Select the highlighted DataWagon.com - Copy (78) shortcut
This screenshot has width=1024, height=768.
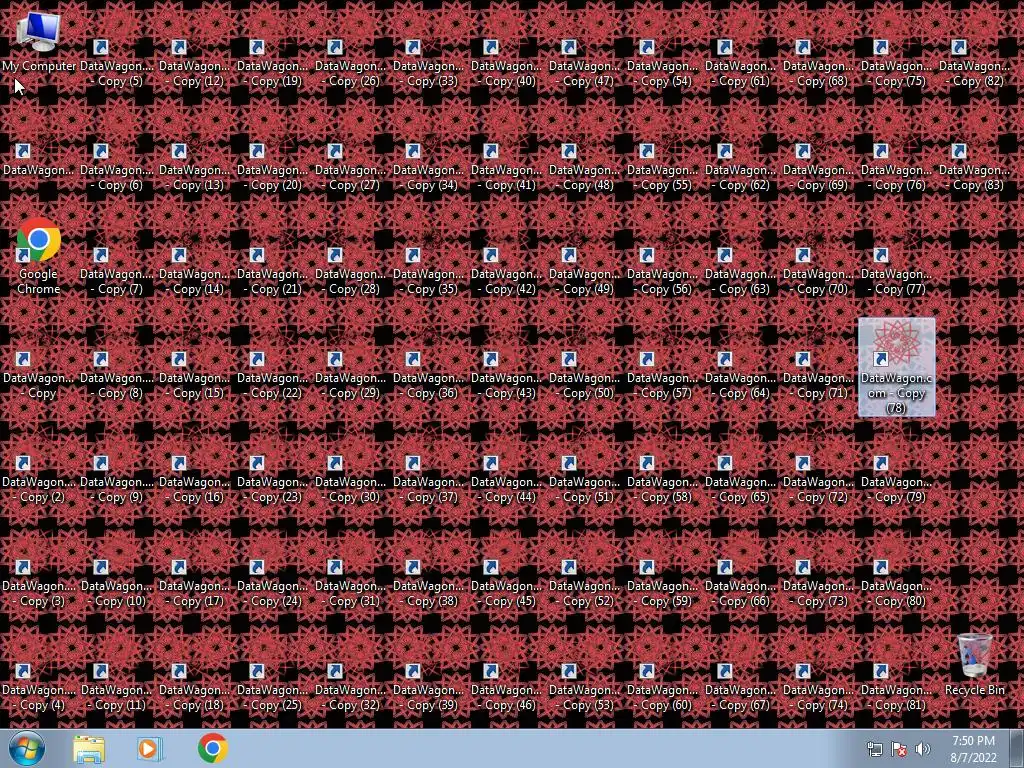tap(896, 367)
